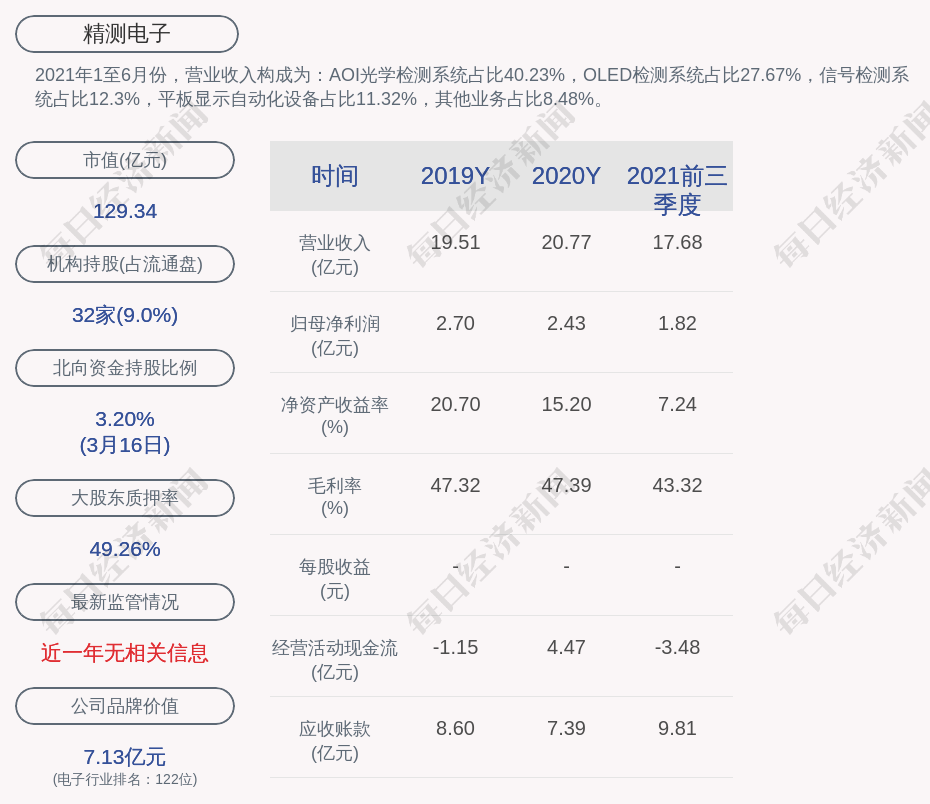Select the 最新监管情况 label
The height and width of the screenshot is (804, 930).
125,602
